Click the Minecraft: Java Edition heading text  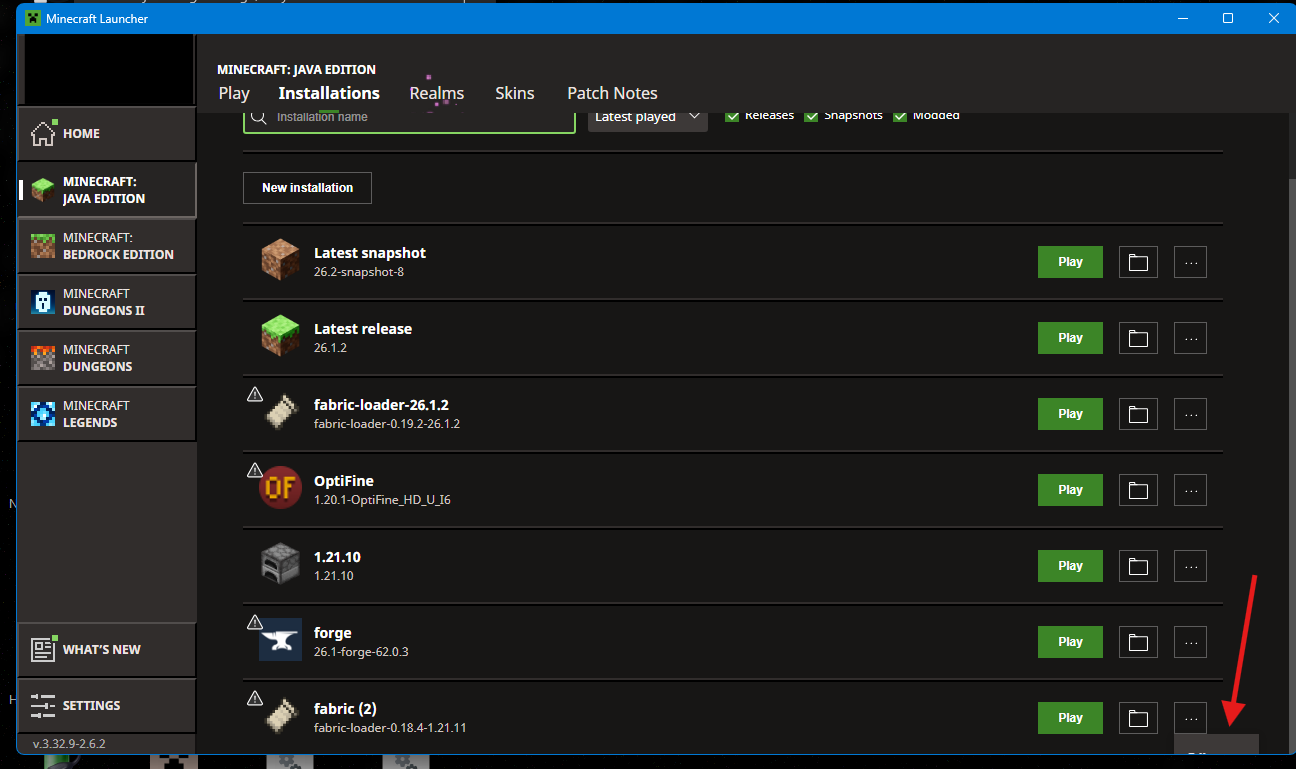pos(297,70)
